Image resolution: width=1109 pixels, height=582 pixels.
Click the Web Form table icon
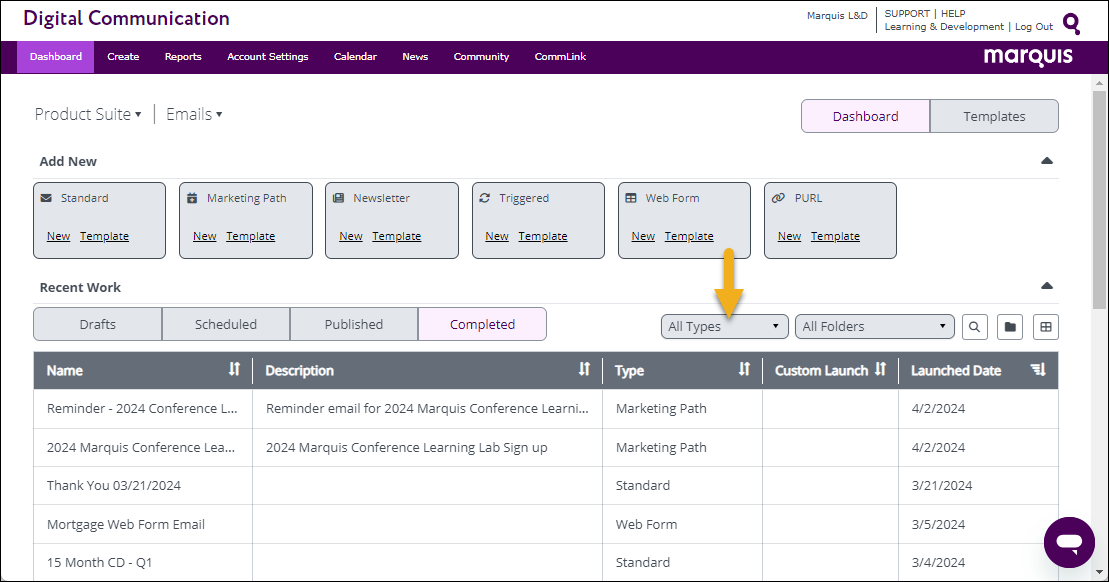(x=631, y=198)
